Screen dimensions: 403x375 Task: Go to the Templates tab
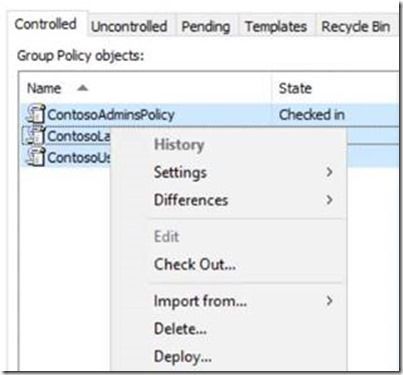point(276,26)
